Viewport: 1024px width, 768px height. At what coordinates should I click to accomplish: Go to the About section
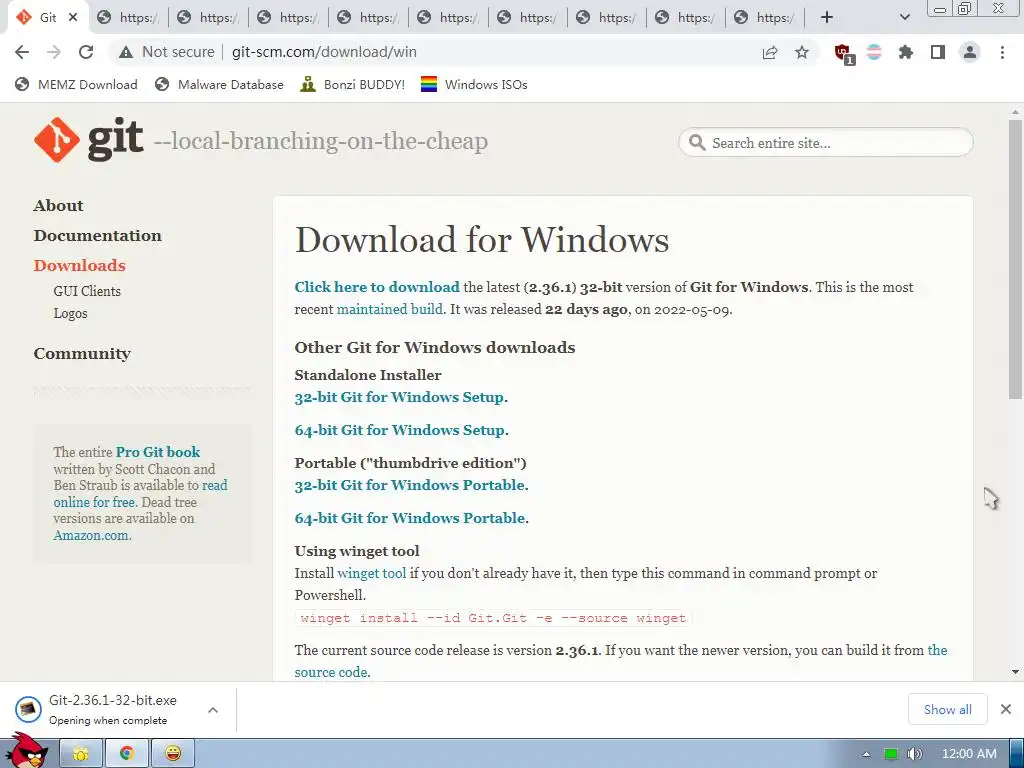tap(58, 206)
